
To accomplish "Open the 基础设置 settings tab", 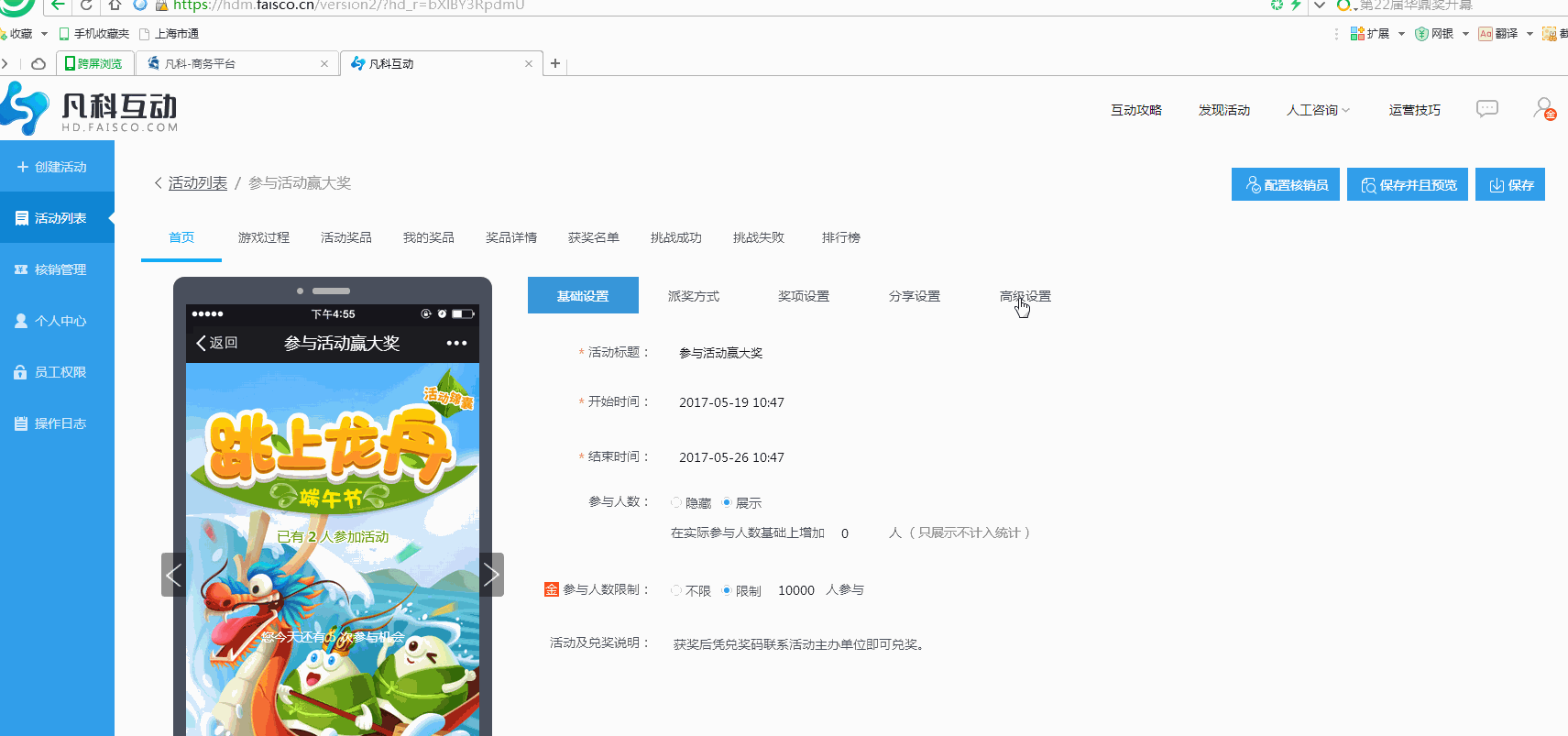I will click(583, 295).
